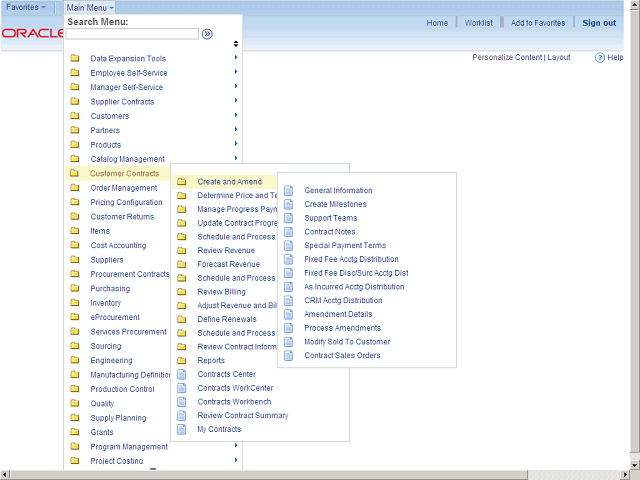
Task: Click the Sign out link
Action: [x=599, y=23]
